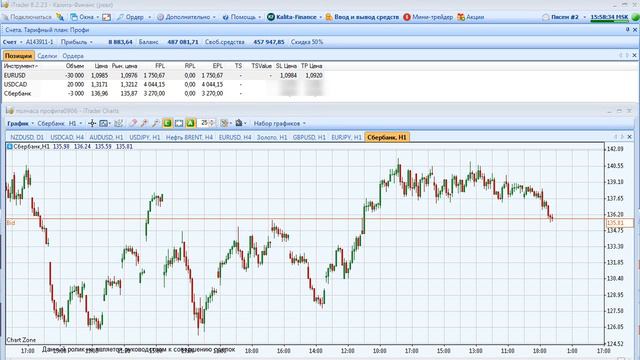Click the FPL column header
This screenshot has width=640, height=360.
click(160, 66)
